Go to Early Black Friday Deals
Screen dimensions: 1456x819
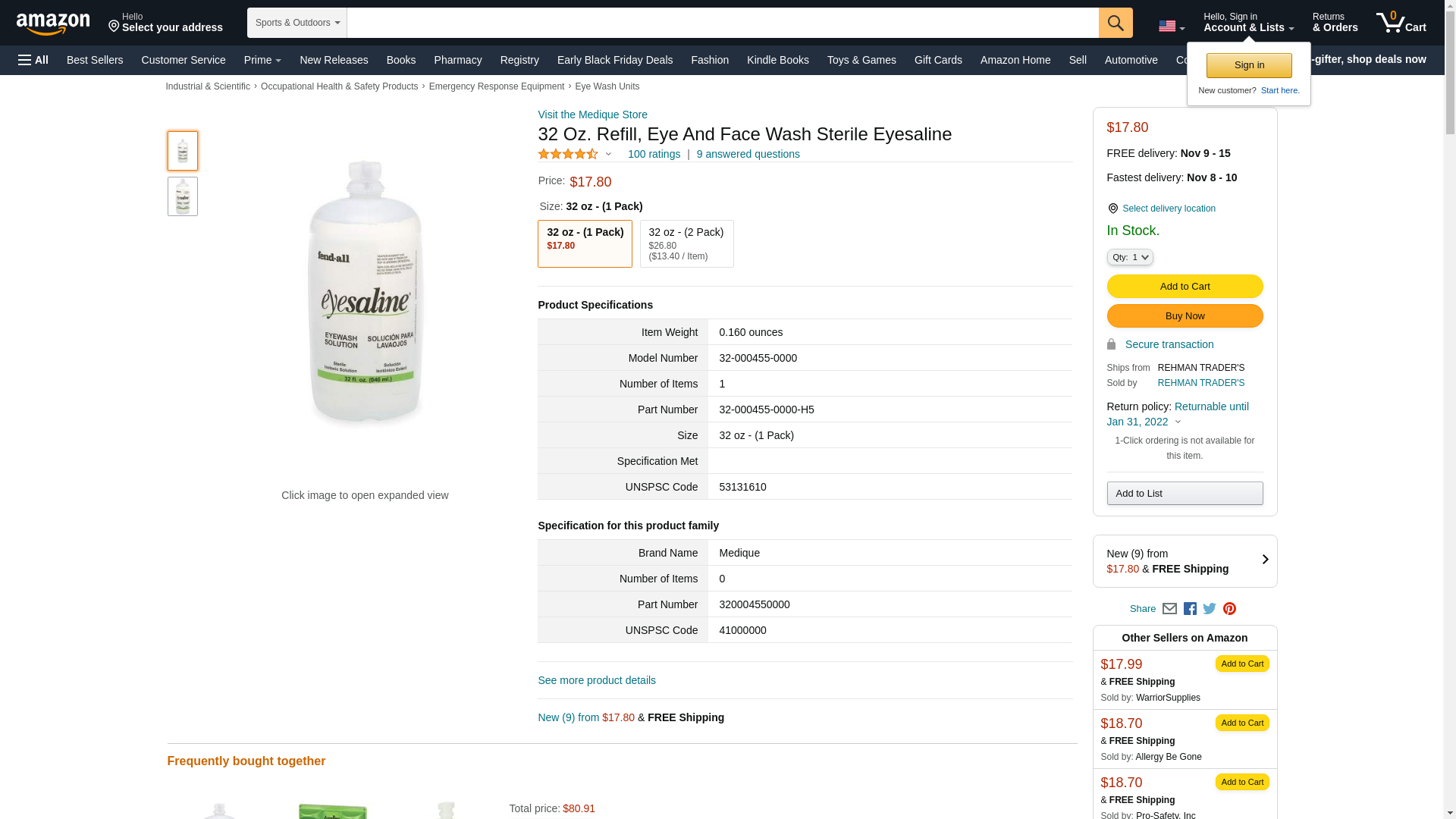[614, 60]
